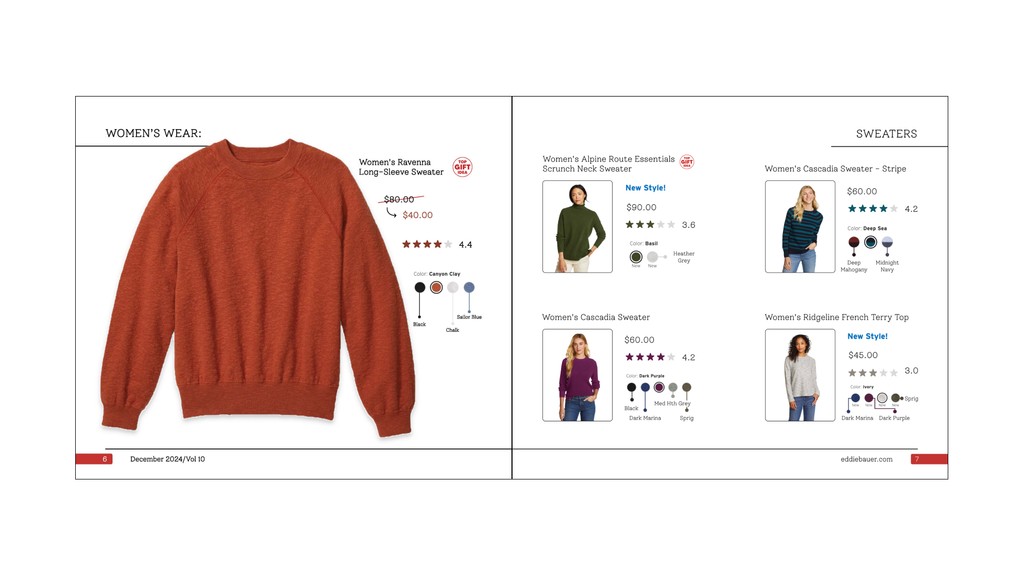Click the star rating of the Ravenna Sweater
The width and height of the screenshot is (1024, 576).
point(427,244)
